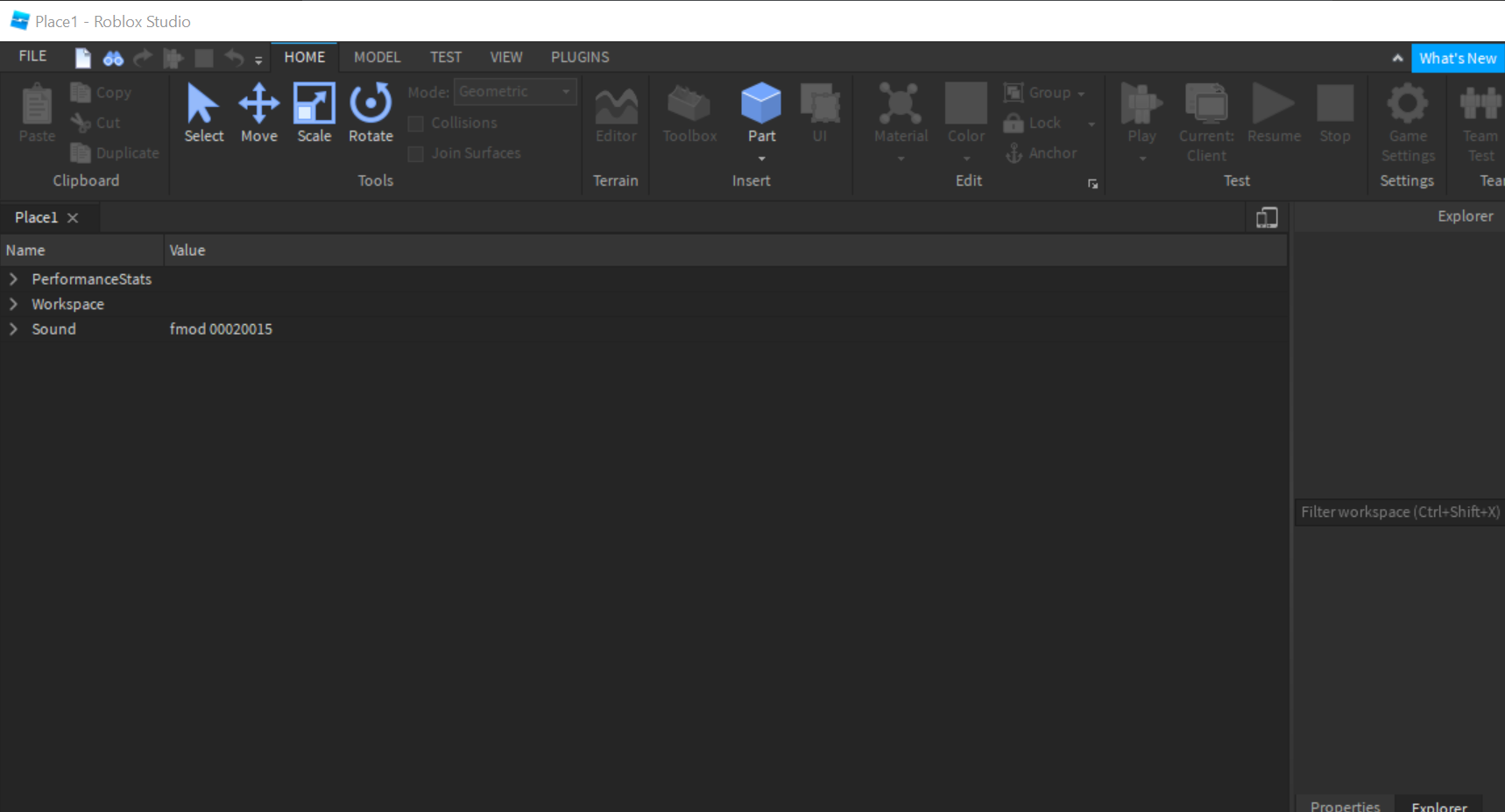
Task: Expand the Lock dropdown arrow
Action: point(1092,124)
